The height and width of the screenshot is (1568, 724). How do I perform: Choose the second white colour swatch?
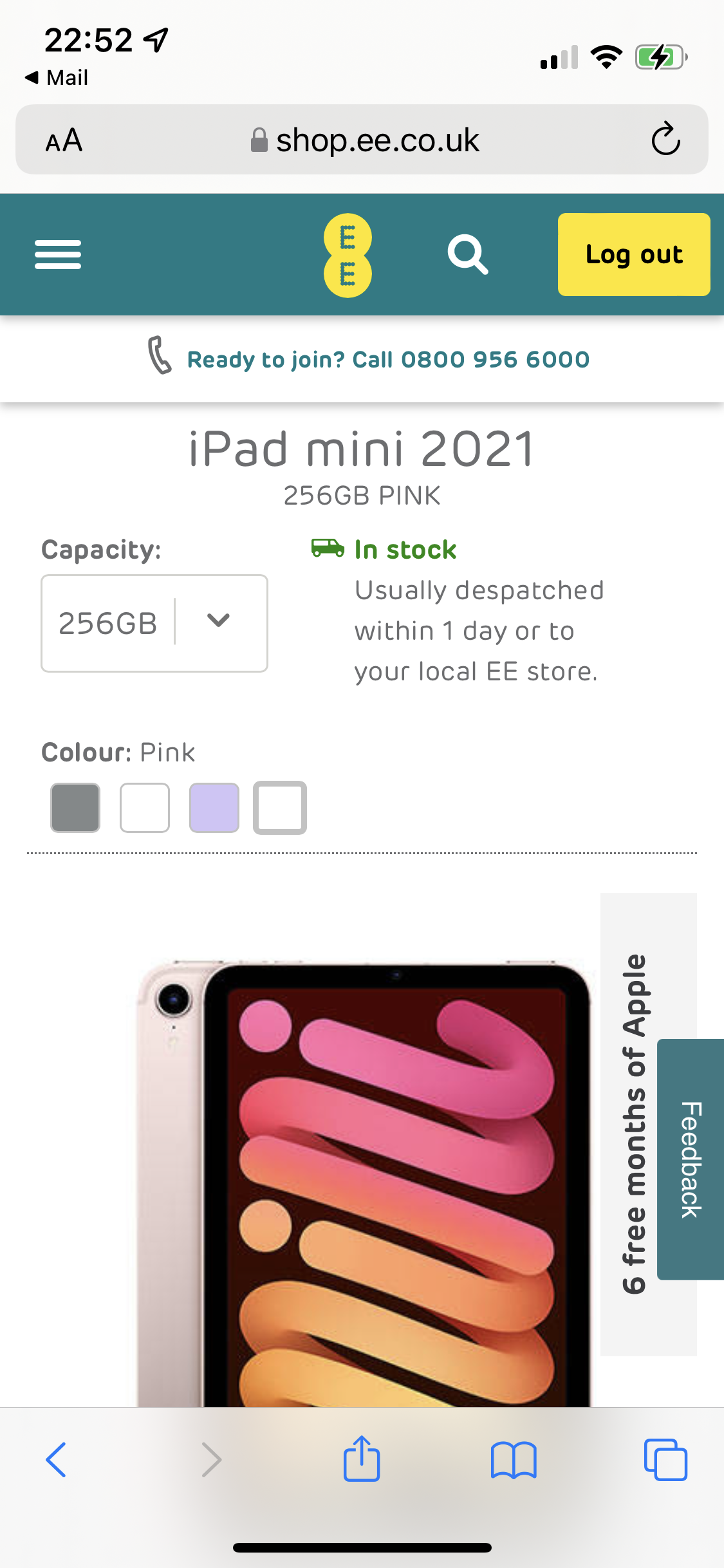click(145, 808)
